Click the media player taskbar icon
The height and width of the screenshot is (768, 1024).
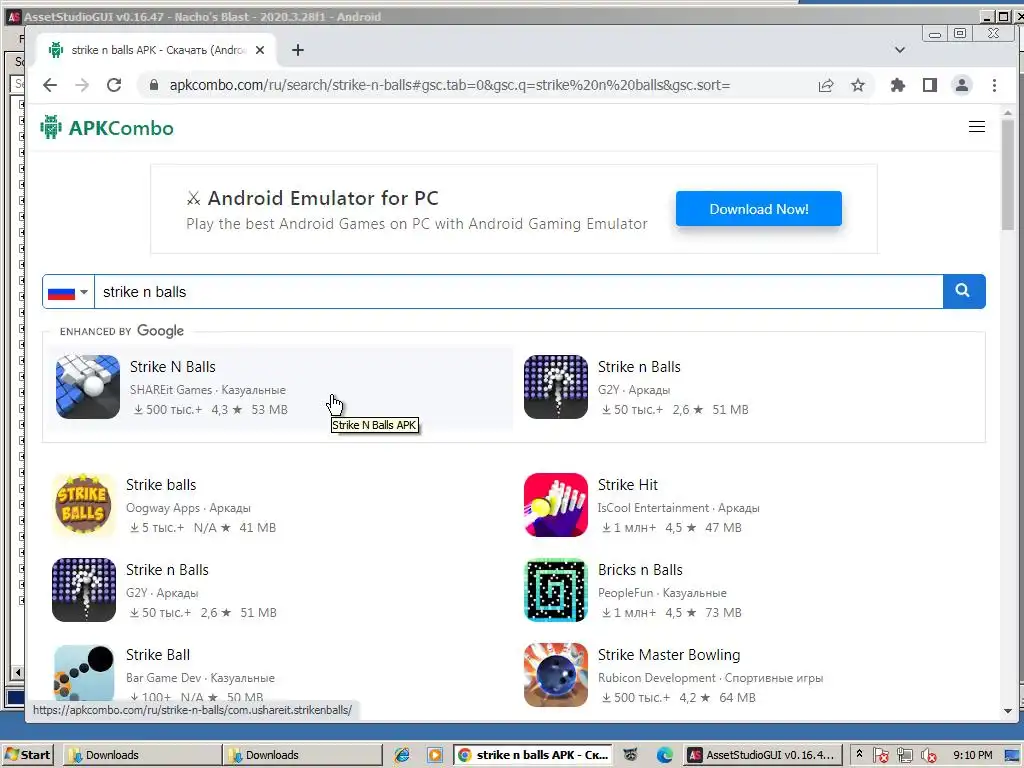click(434, 755)
